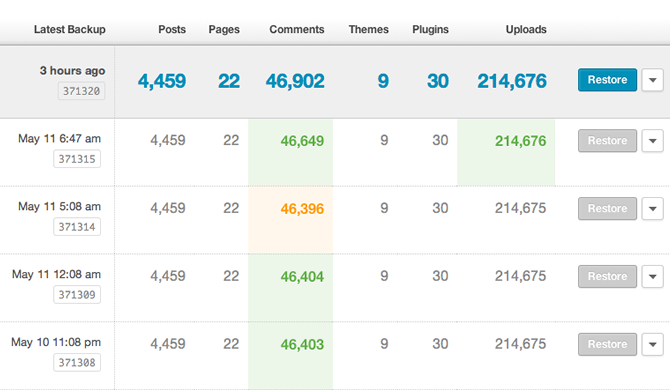Select the 'May 10 11:08 pm' timestamp
The height and width of the screenshot is (390, 670).
click(56, 342)
